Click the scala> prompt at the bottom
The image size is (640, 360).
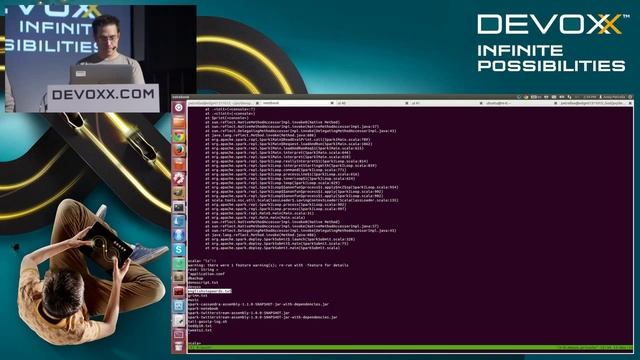click(x=194, y=343)
